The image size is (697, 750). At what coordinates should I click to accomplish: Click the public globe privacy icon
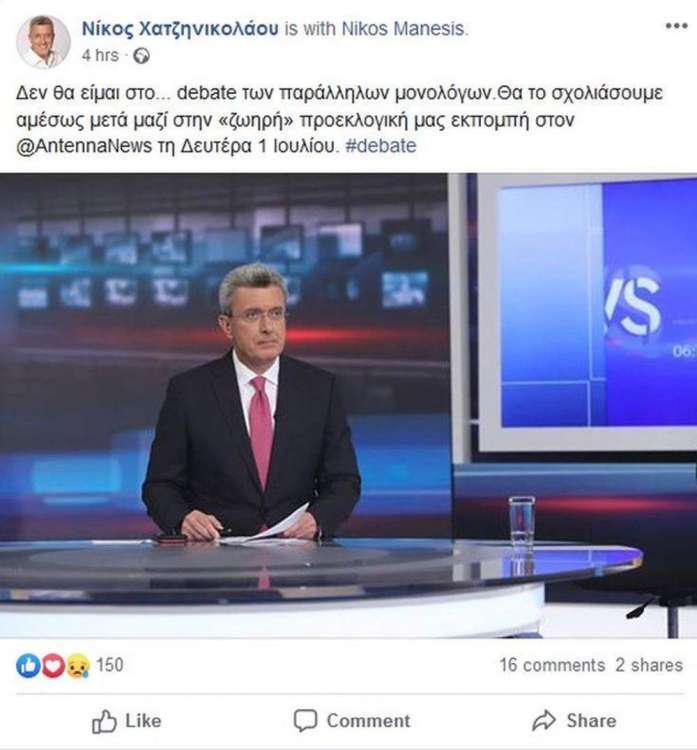[x=141, y=56]
